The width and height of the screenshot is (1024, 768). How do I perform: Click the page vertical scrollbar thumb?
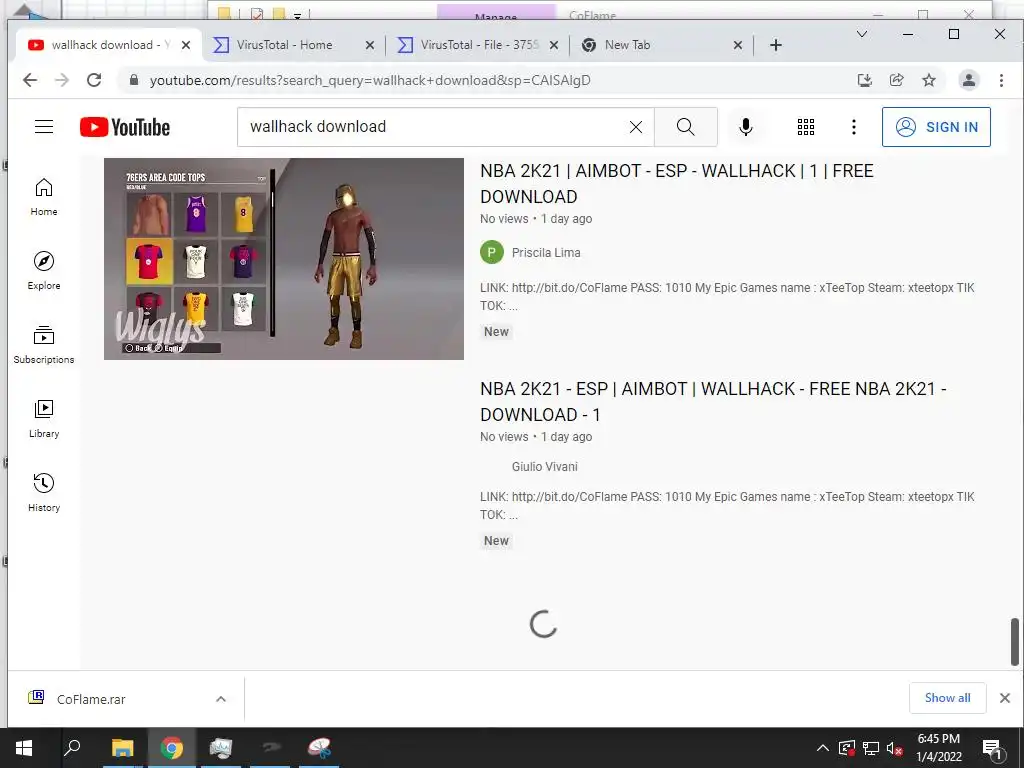(x=1015, y=641)
